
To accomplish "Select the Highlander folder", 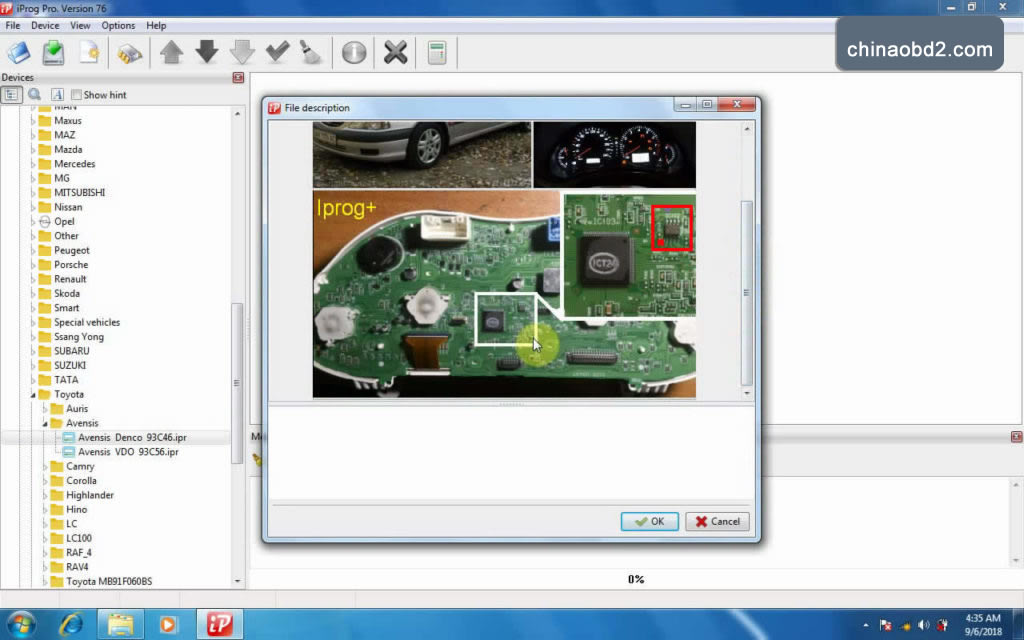I will pos(89,495).
